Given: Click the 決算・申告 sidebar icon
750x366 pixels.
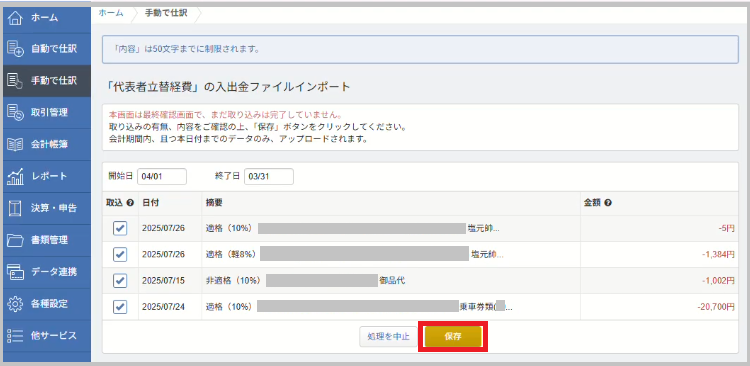Looking at the screenshot, I should pos(15,208).
